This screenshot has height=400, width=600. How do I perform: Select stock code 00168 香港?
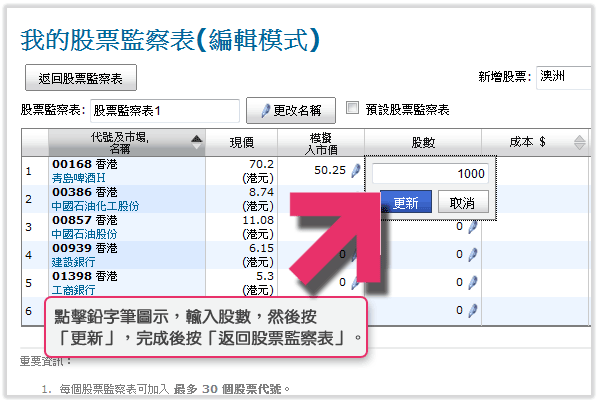tap(85, 164)
